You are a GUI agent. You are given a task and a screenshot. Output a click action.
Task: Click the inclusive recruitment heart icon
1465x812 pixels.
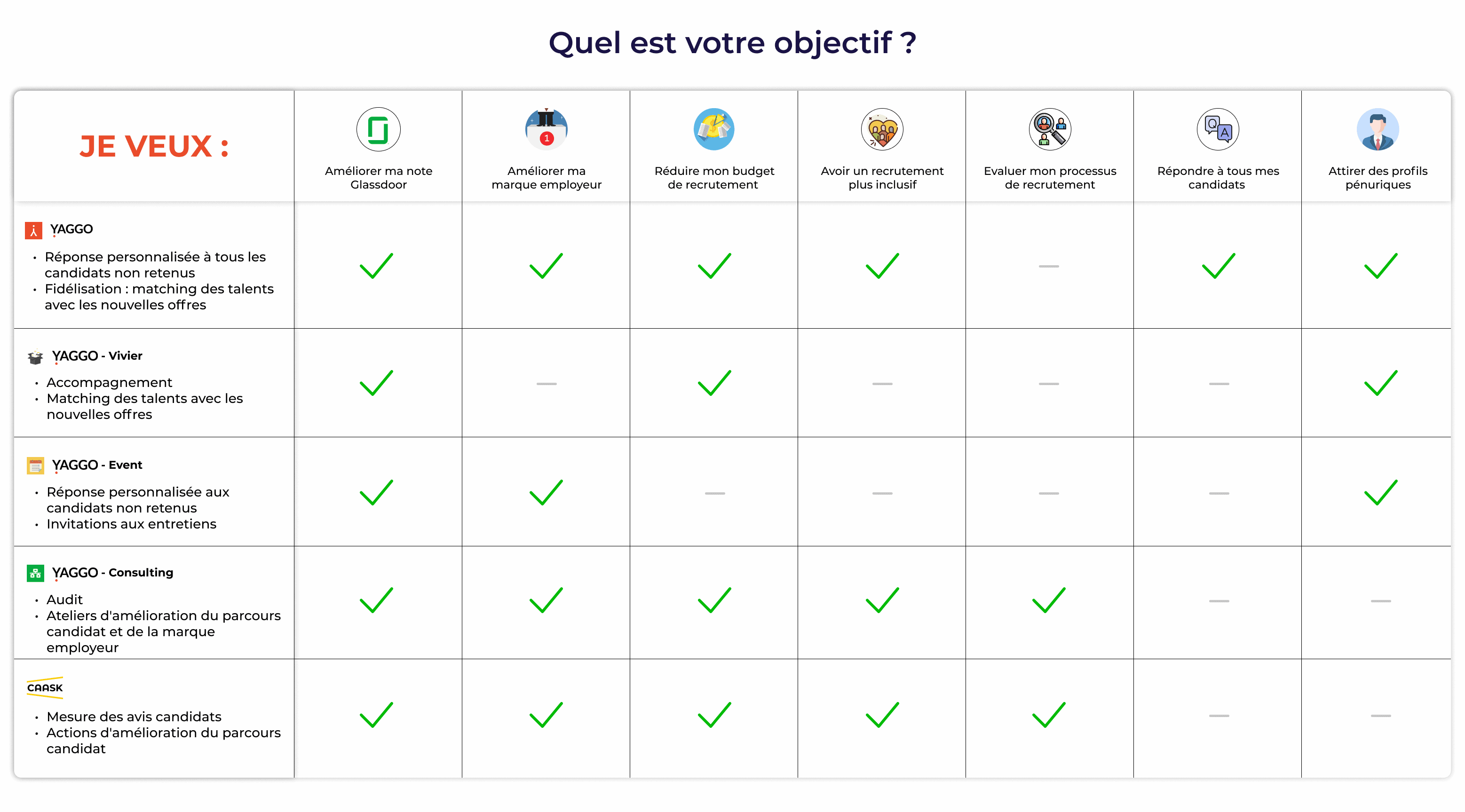point(881,129)
